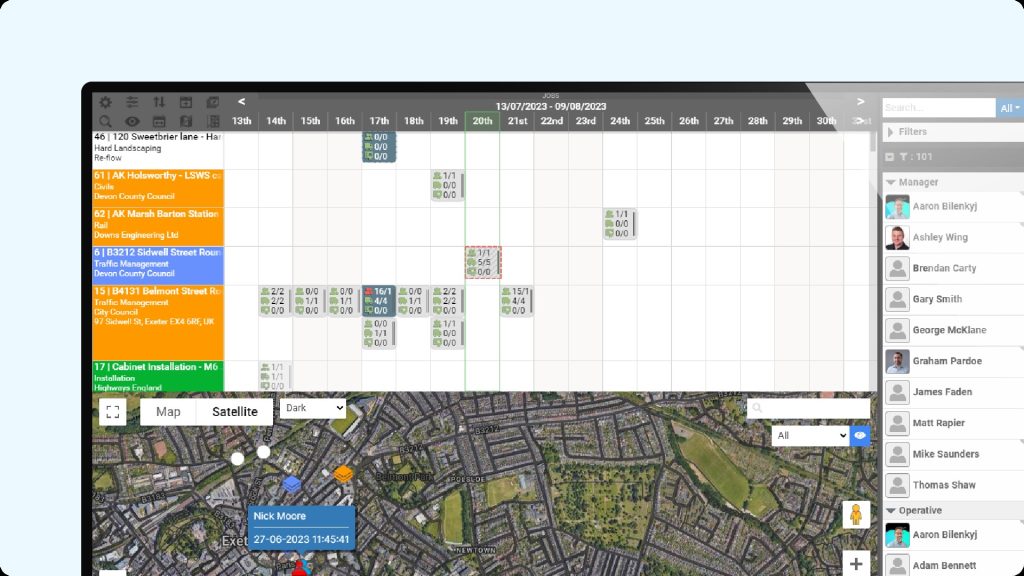Switch to the Satellite map tab
Viewport: 1024px width, 576px height.
coord(235,411)
